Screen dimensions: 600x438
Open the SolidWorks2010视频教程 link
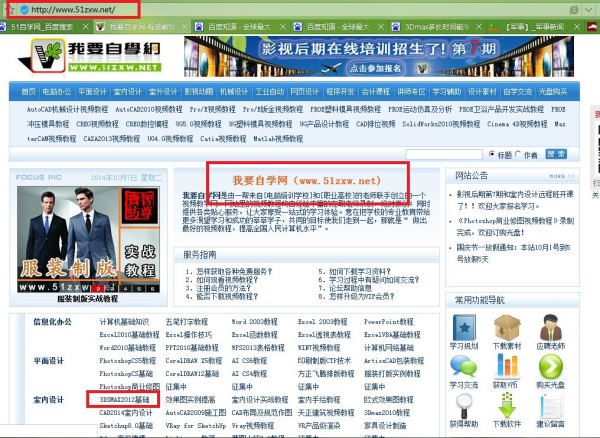(x=441, y=124)
